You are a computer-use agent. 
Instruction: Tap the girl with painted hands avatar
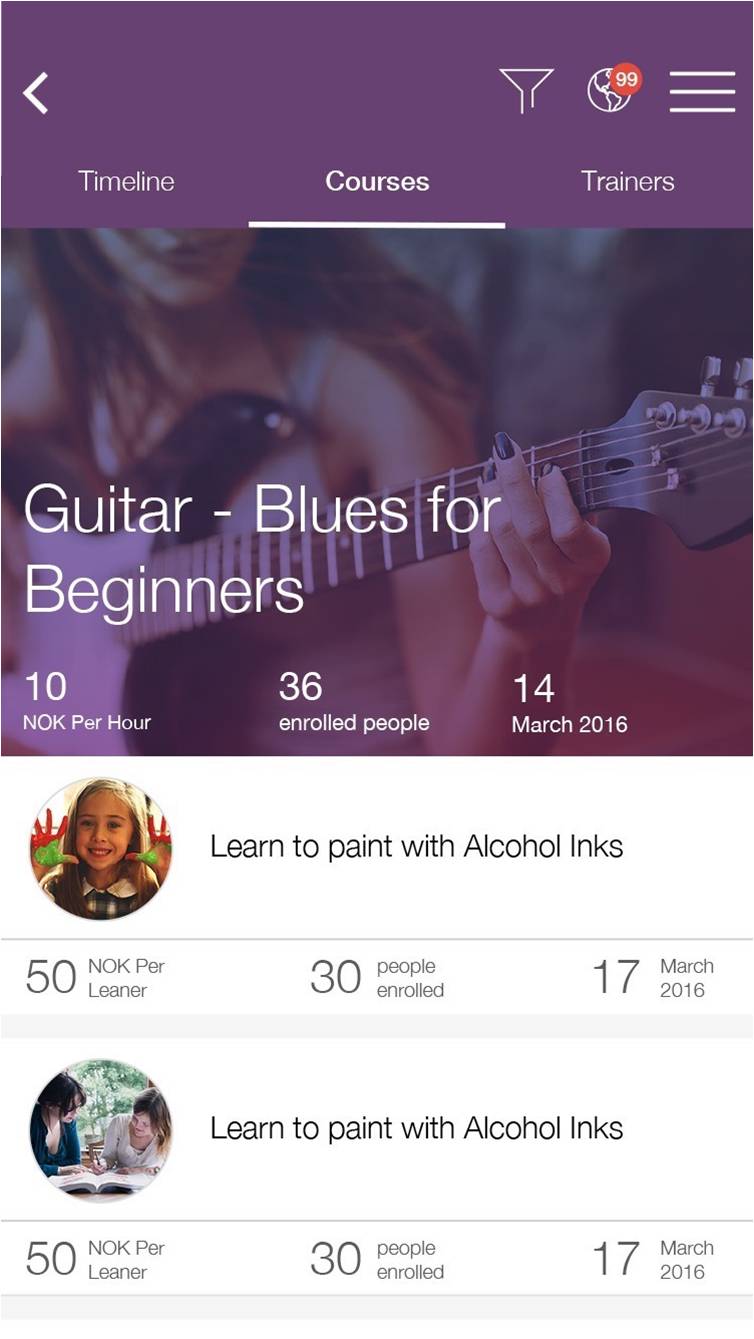[101, 848]
